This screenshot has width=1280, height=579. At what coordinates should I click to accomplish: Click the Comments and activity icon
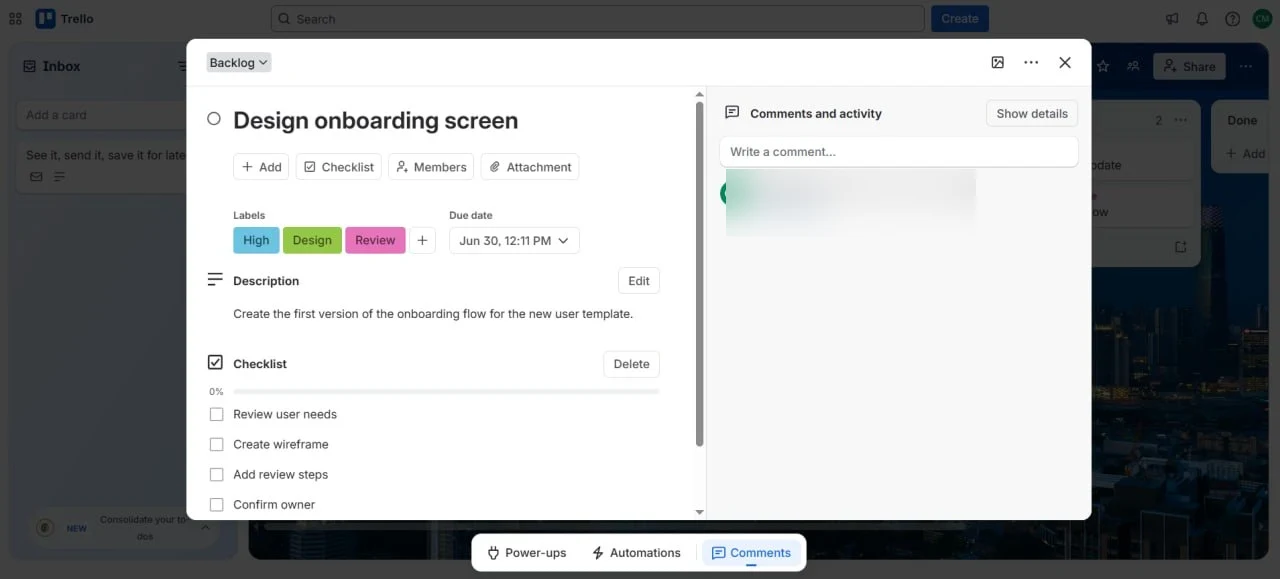click(x=732, y=113)
